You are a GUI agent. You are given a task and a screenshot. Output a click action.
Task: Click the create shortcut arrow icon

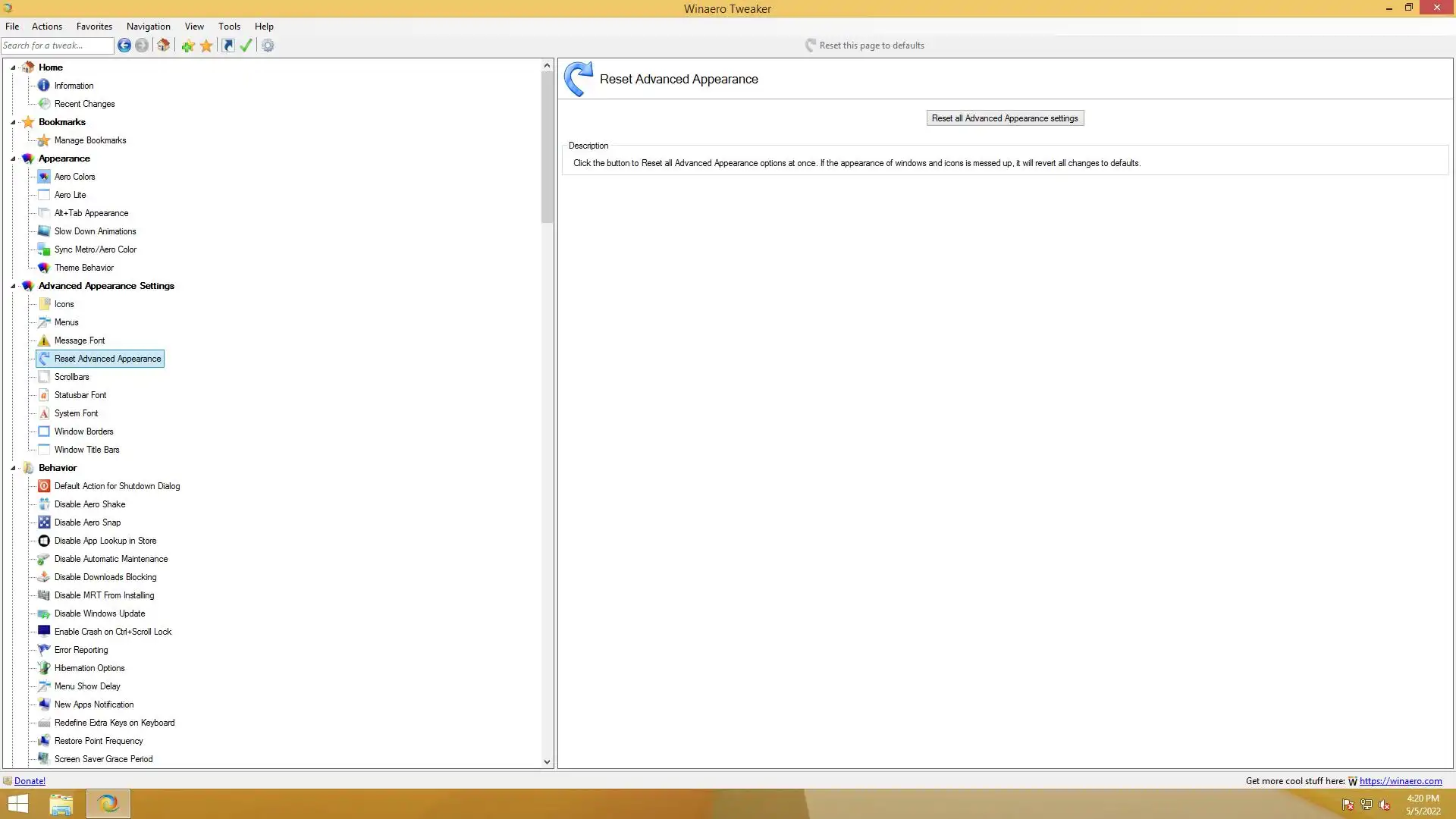[228, 45]
